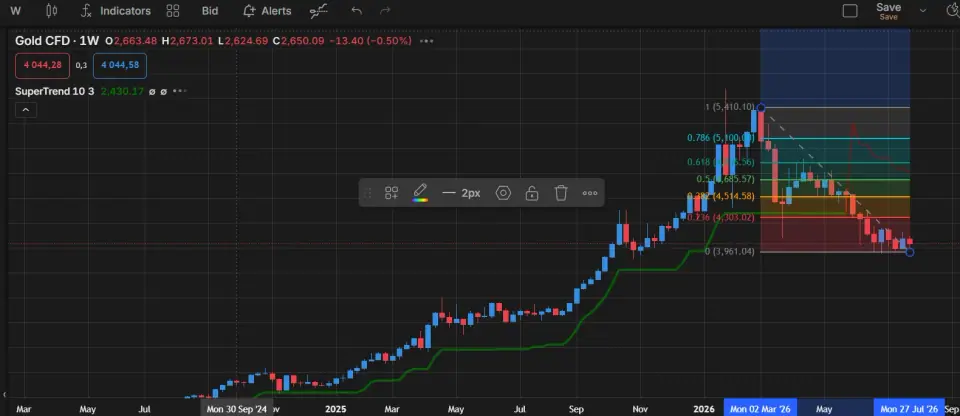This screenshot has width=960, height=416.
Task: Open more options for the SuperTrend indicator
Action: coord(179,91)
